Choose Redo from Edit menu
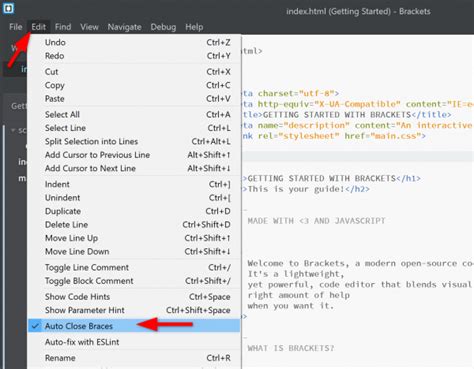474x369 pixels. tap(134, 56)
